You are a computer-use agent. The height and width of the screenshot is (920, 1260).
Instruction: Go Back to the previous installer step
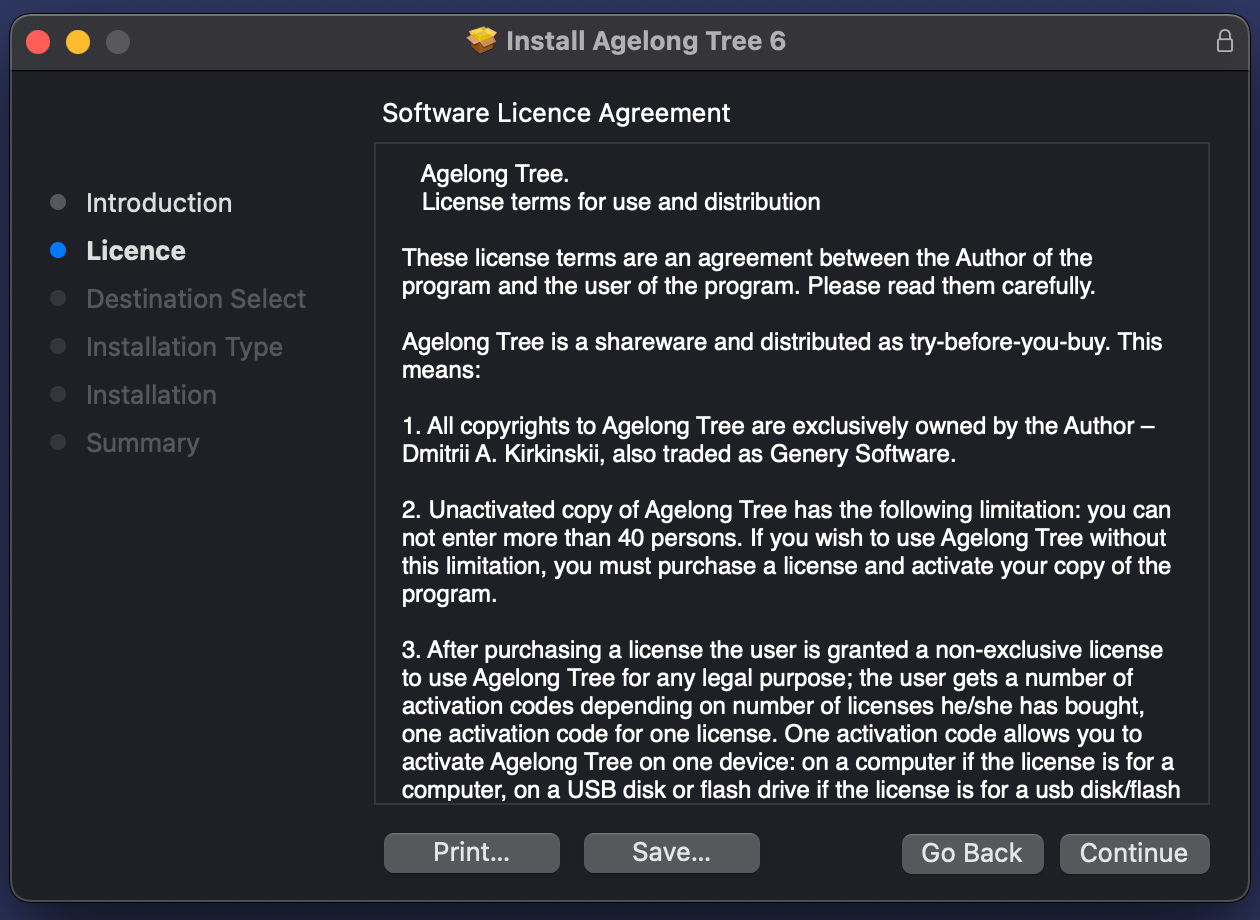[972, 854]
